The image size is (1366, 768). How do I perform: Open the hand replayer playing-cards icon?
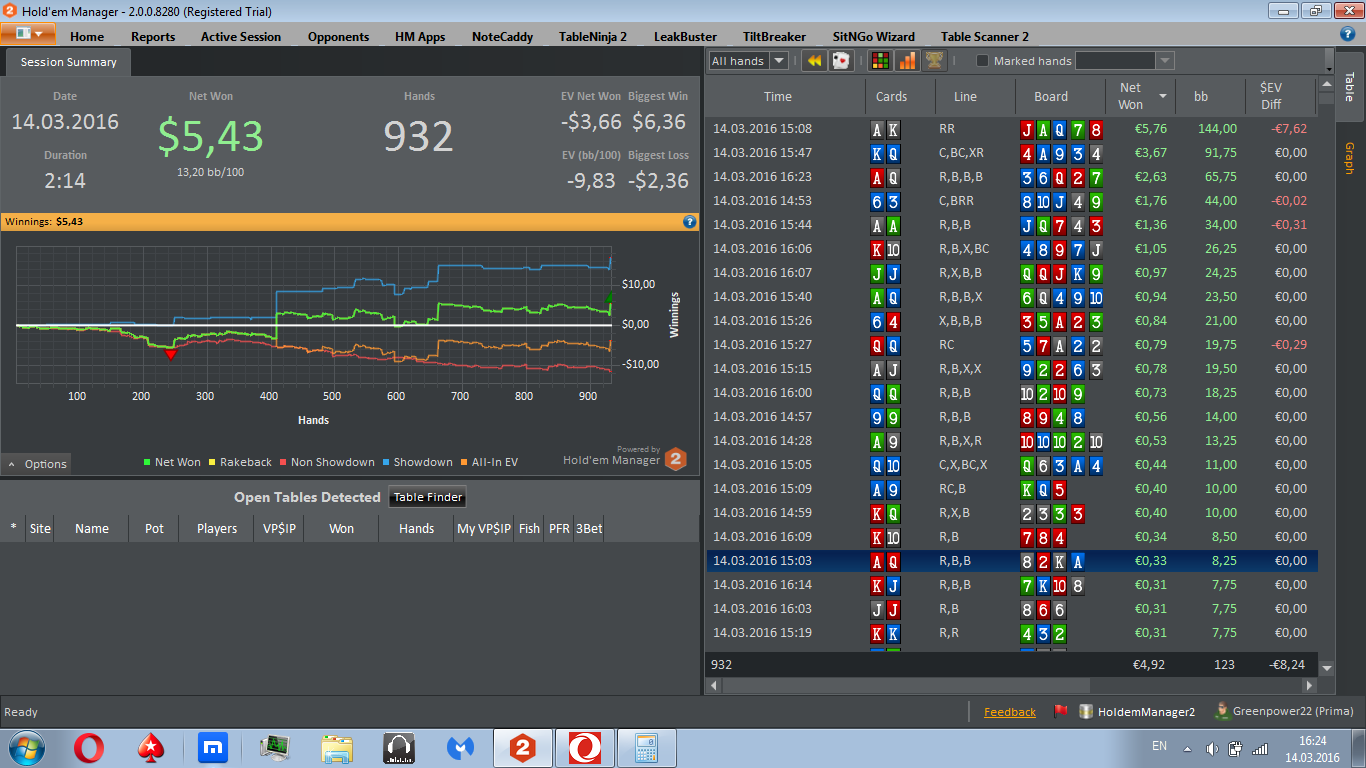(841, 61)
